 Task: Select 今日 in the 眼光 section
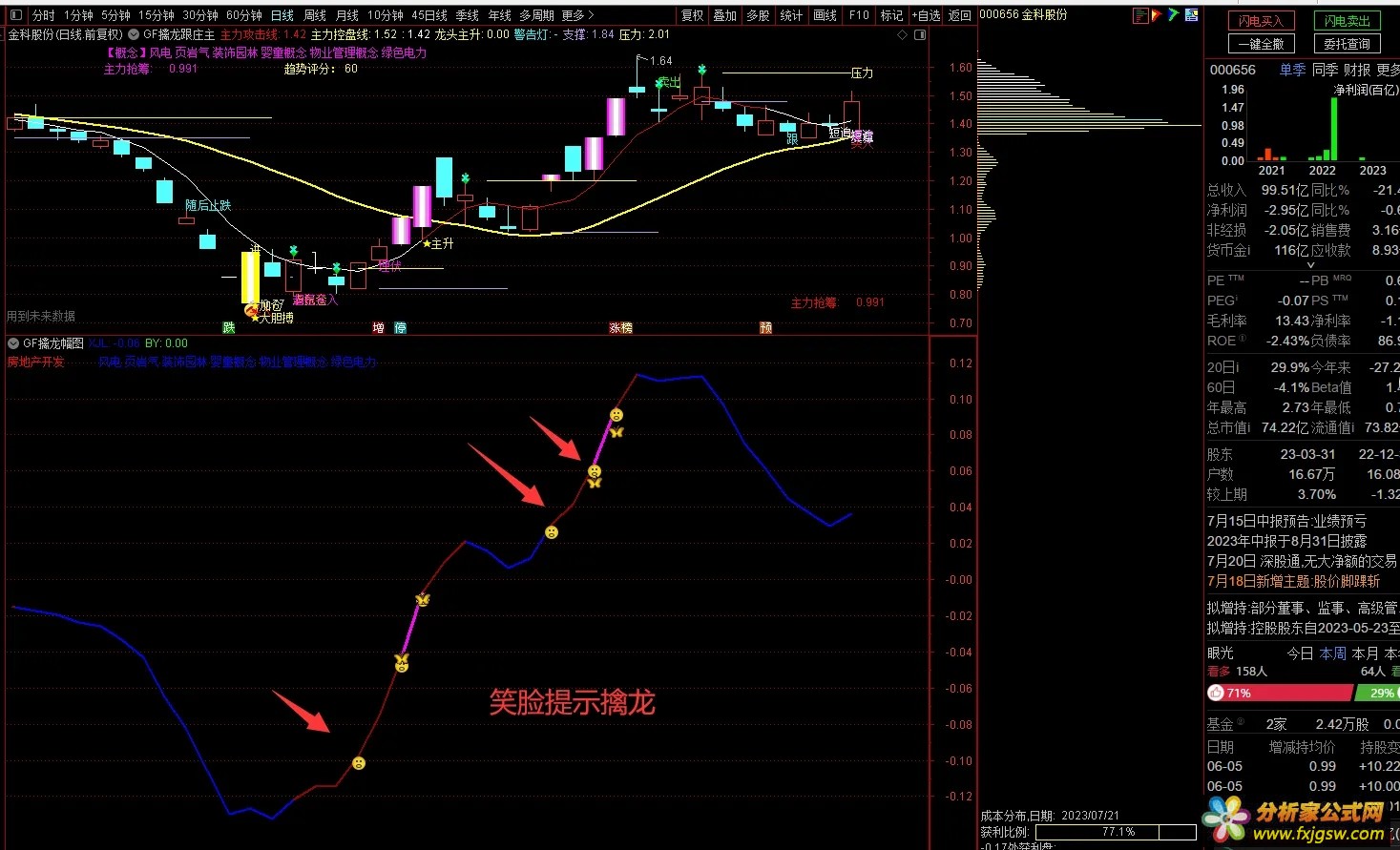1300,653
